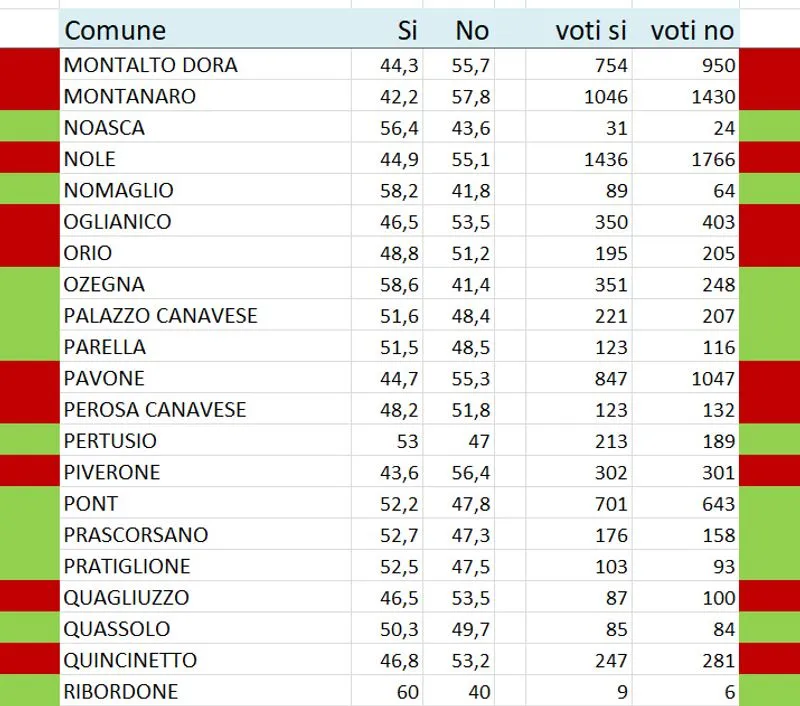This screenshot has width=800, height=706.
Task: Select the green cell left of NOASCA
Action: (x=29, y=128)
